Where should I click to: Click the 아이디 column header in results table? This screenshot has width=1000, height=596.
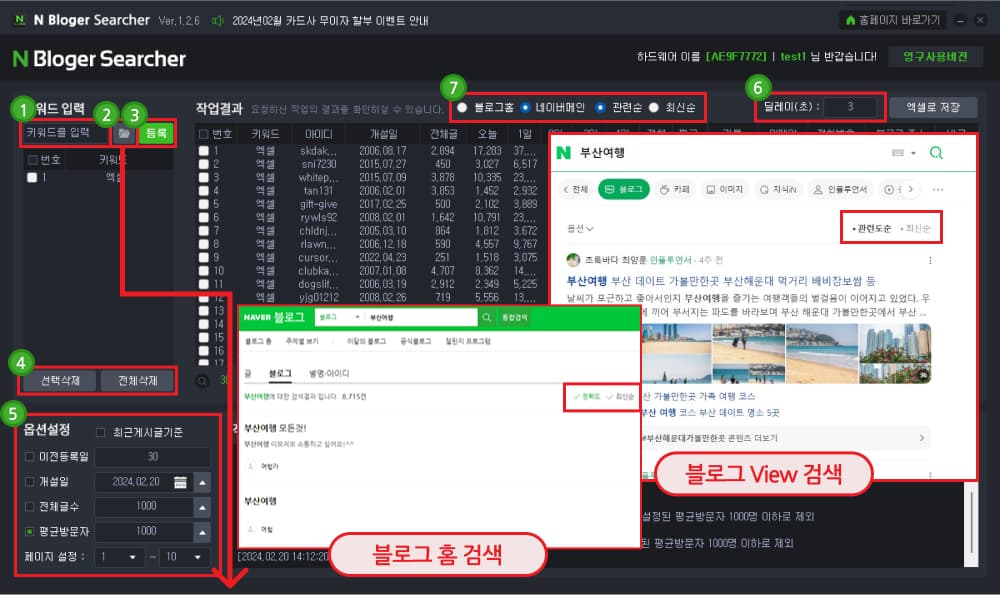click(x=318, y=134)
